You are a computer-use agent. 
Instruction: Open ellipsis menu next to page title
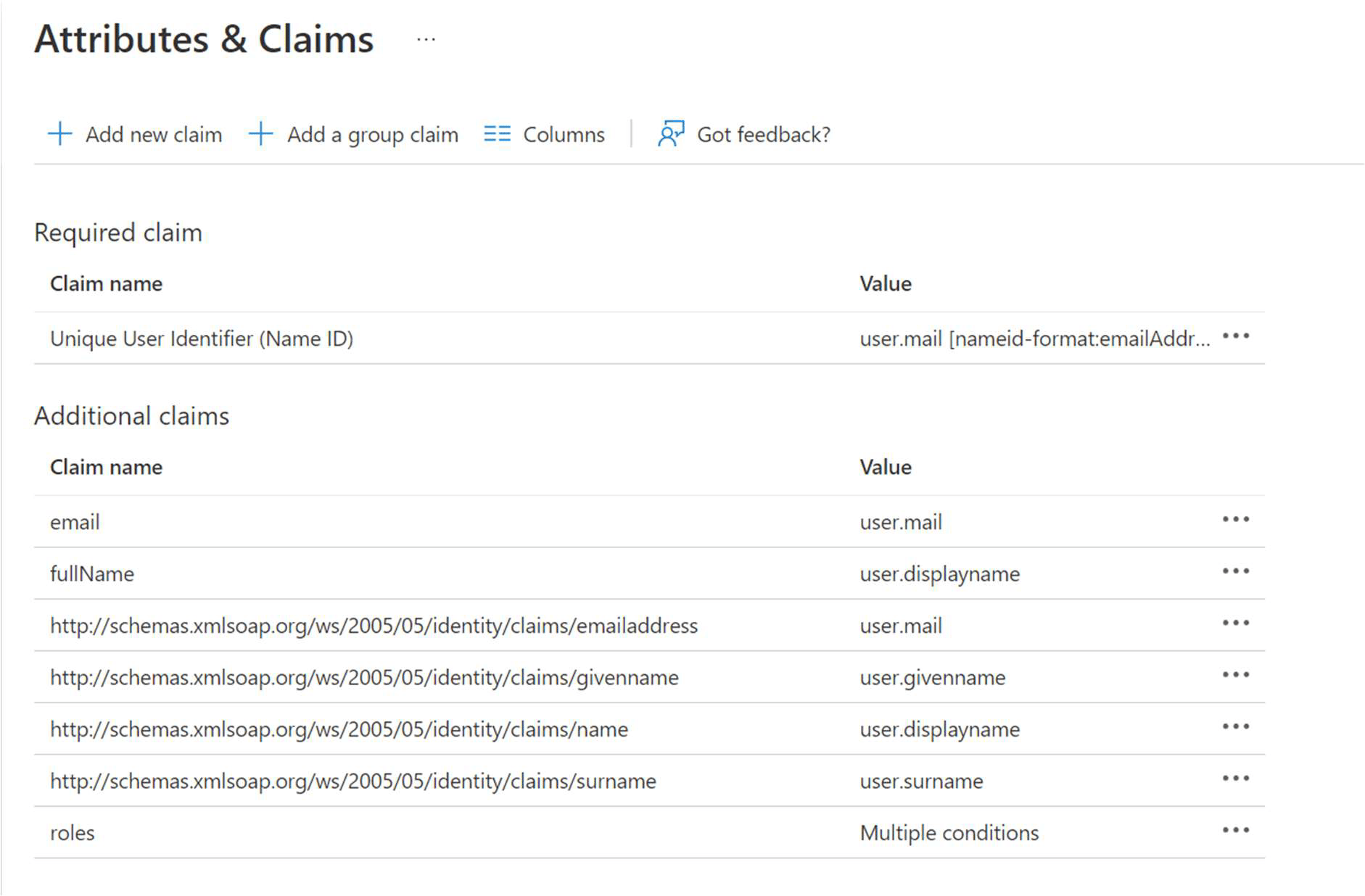coord(426,40)
